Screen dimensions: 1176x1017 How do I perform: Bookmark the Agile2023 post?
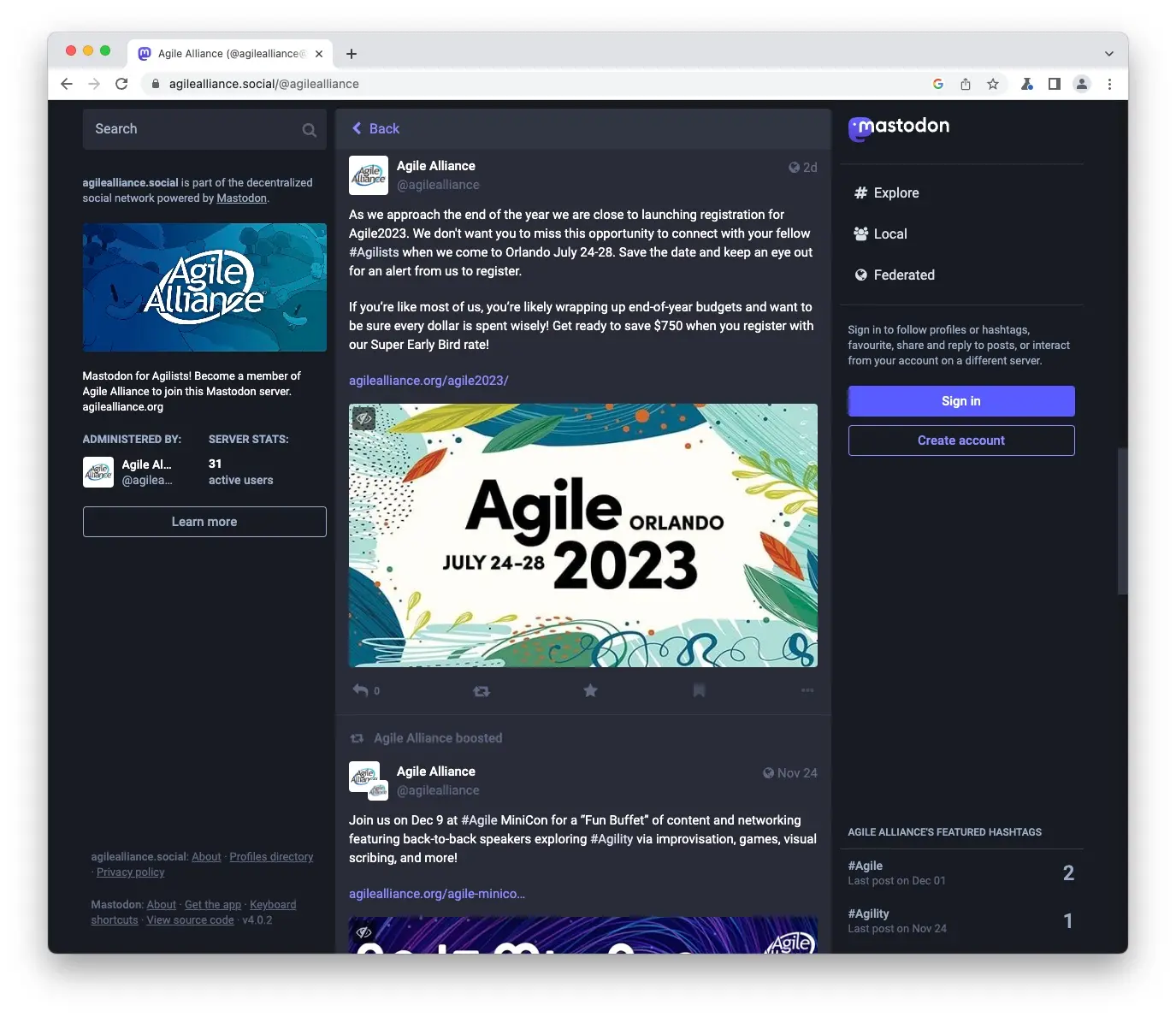[699, 690]
